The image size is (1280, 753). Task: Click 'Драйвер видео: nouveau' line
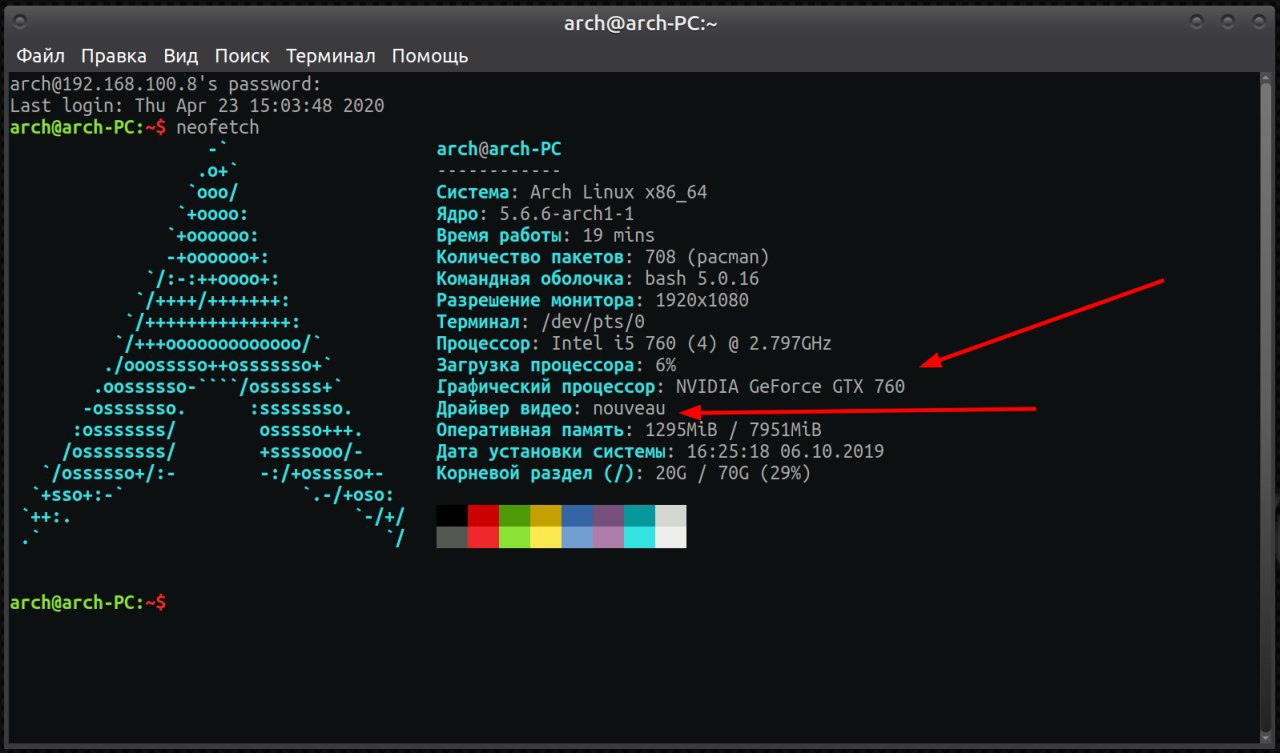pos(551,409)
